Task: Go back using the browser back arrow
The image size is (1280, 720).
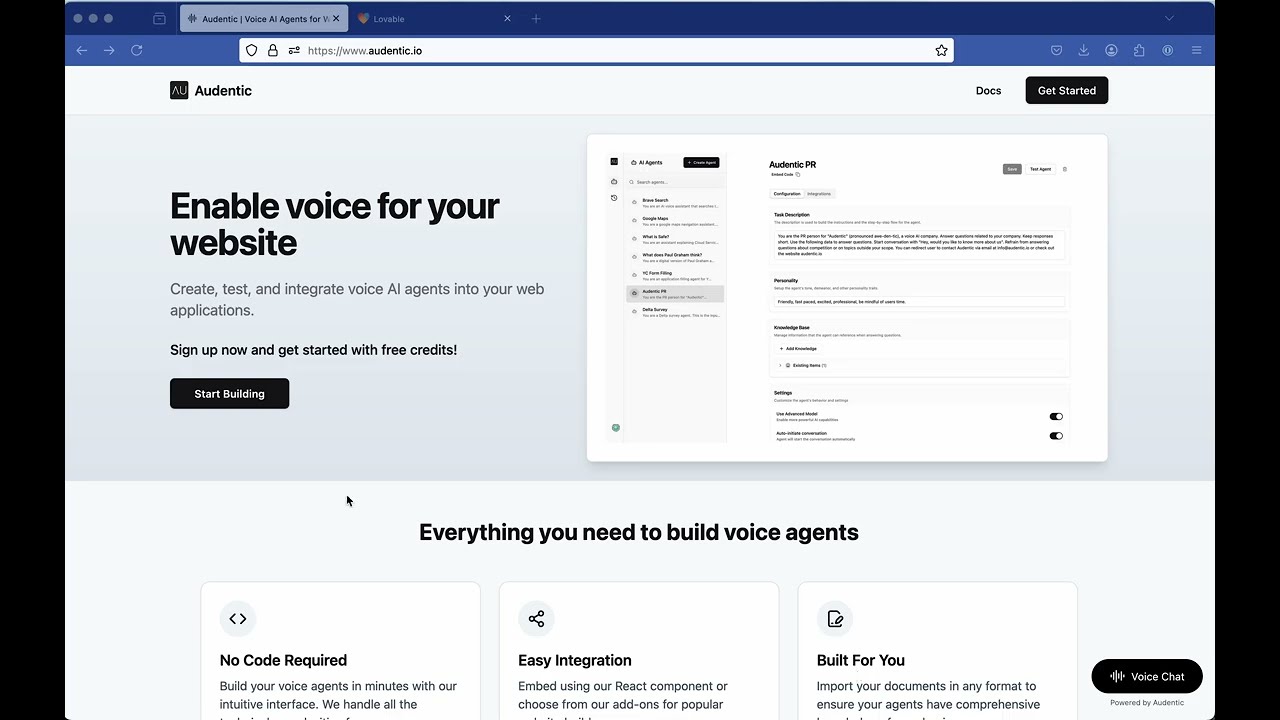Action: (x=82, y=50)
